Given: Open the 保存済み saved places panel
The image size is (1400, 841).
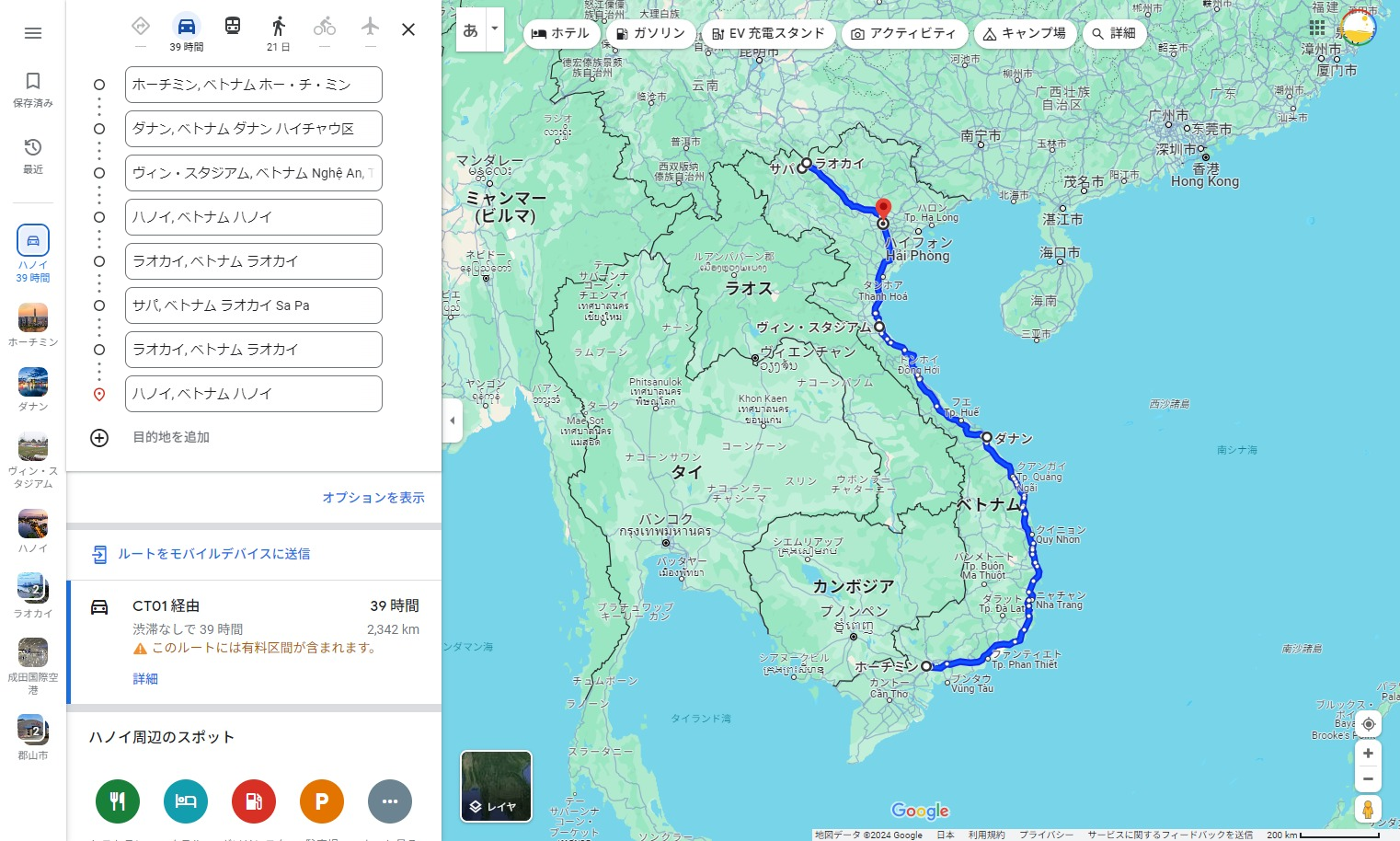Looking at the screenshot, I should (x=33, y=89).
